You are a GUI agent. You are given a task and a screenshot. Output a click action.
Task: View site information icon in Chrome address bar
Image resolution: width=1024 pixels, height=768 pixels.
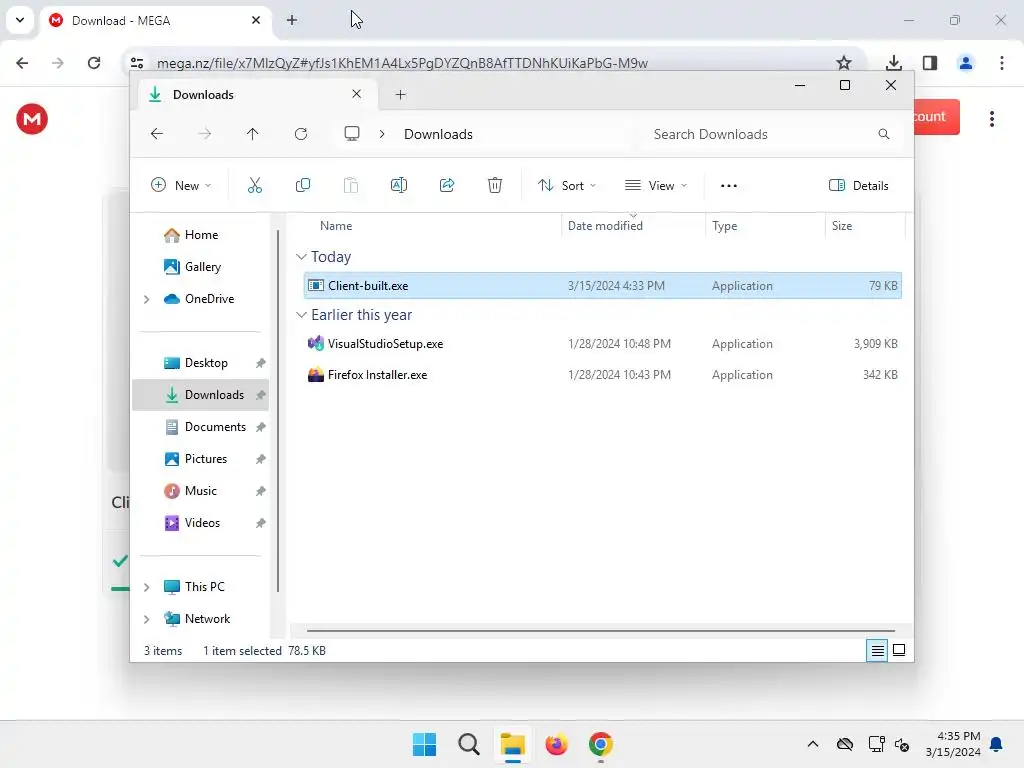coord(137,63)
